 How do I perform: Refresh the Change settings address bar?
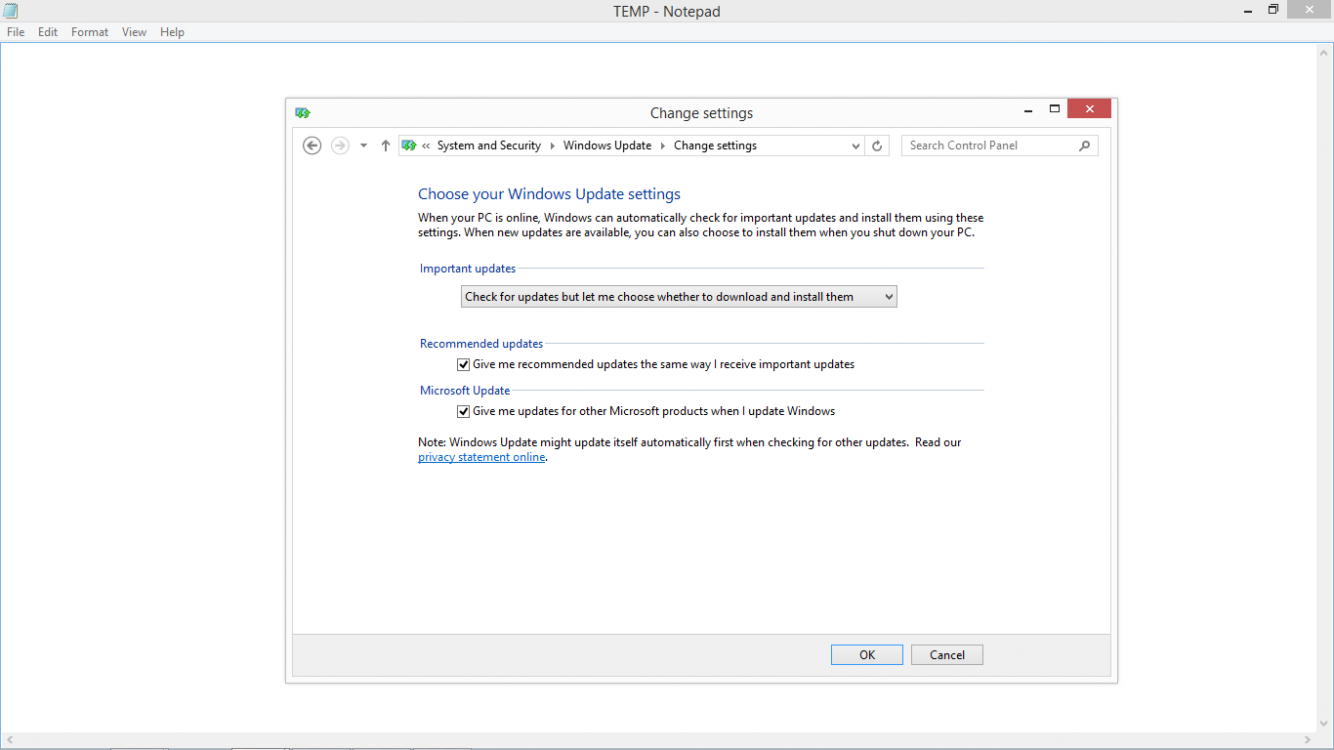877,146
